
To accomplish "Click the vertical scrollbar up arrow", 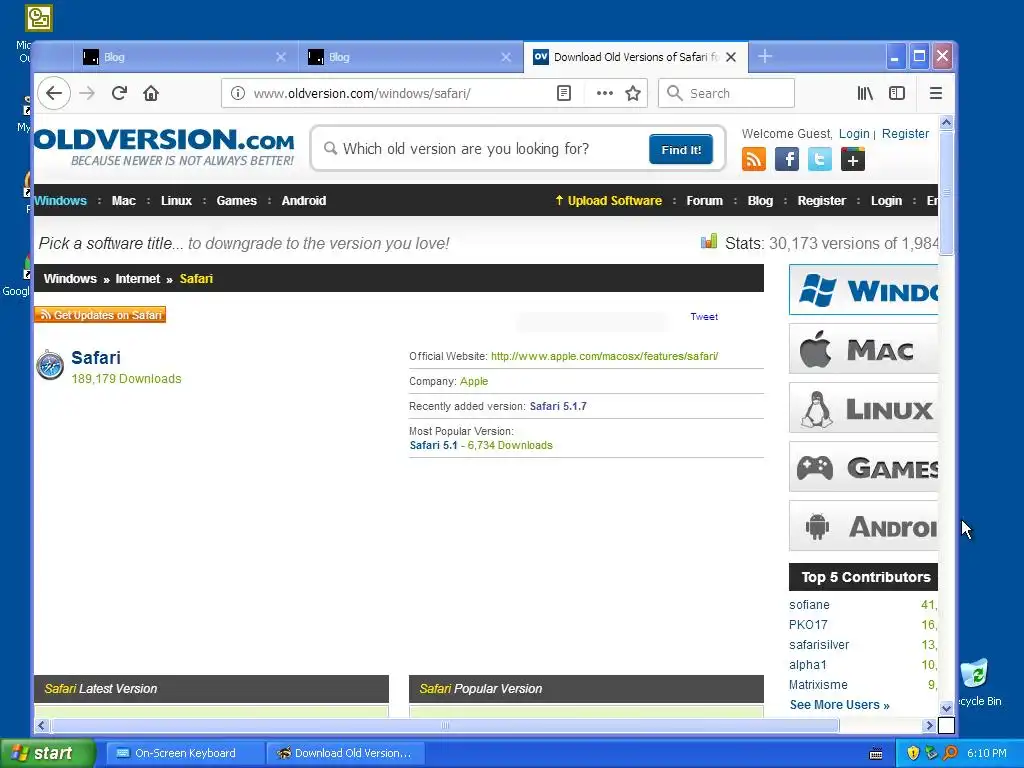I will 946,123.
